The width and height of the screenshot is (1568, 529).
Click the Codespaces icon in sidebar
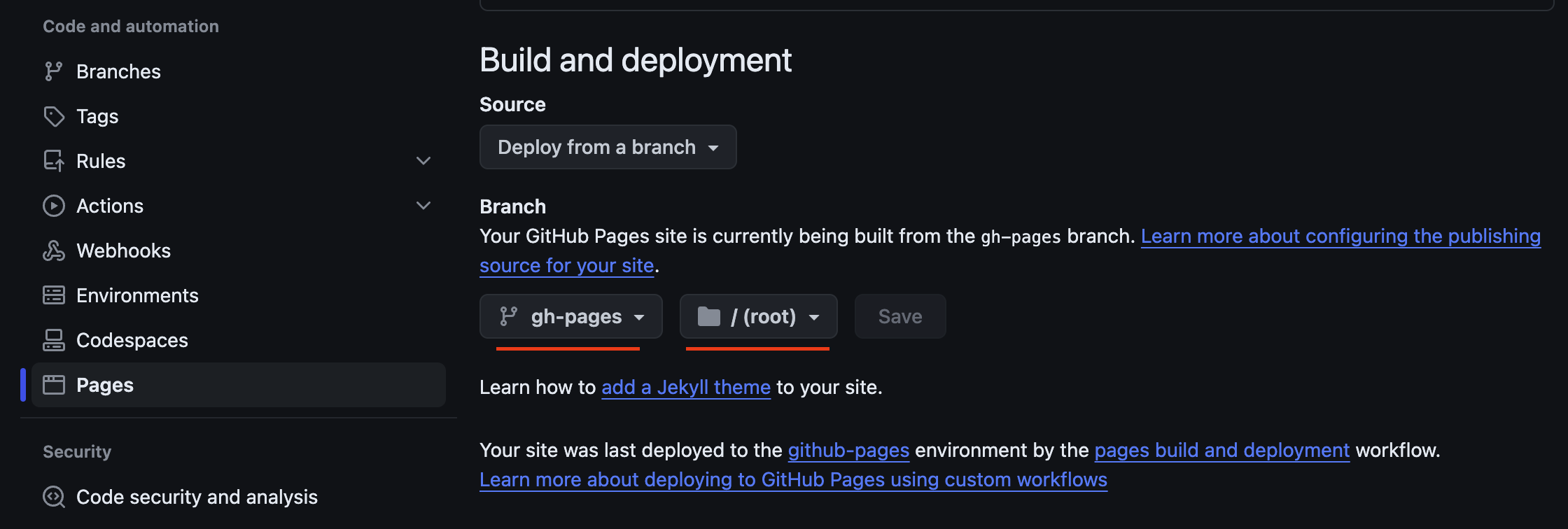coord(54,340)
